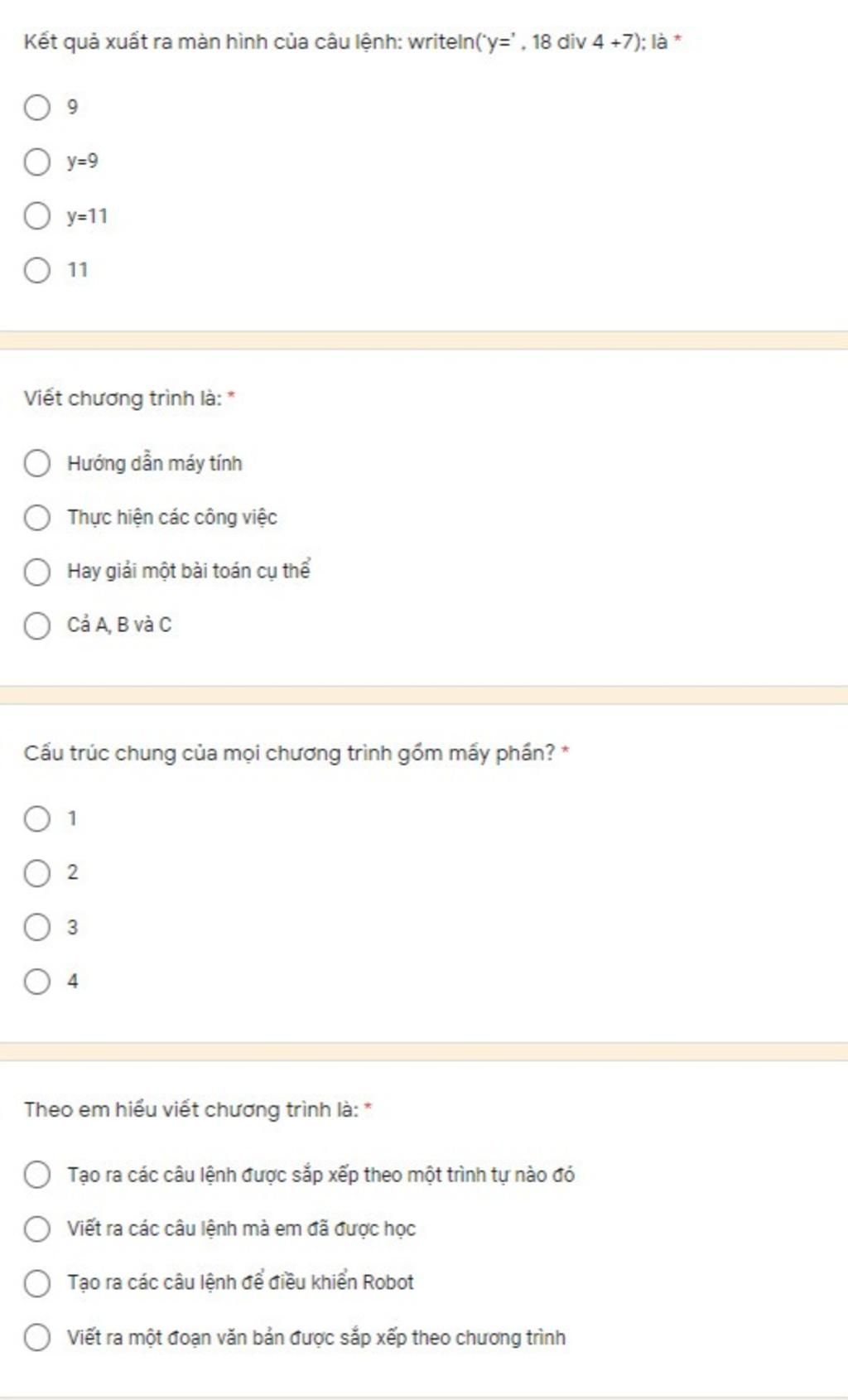848x1400 pixels.
Task: Choose '2' for program structure parts
Action: tap(36, 872)
